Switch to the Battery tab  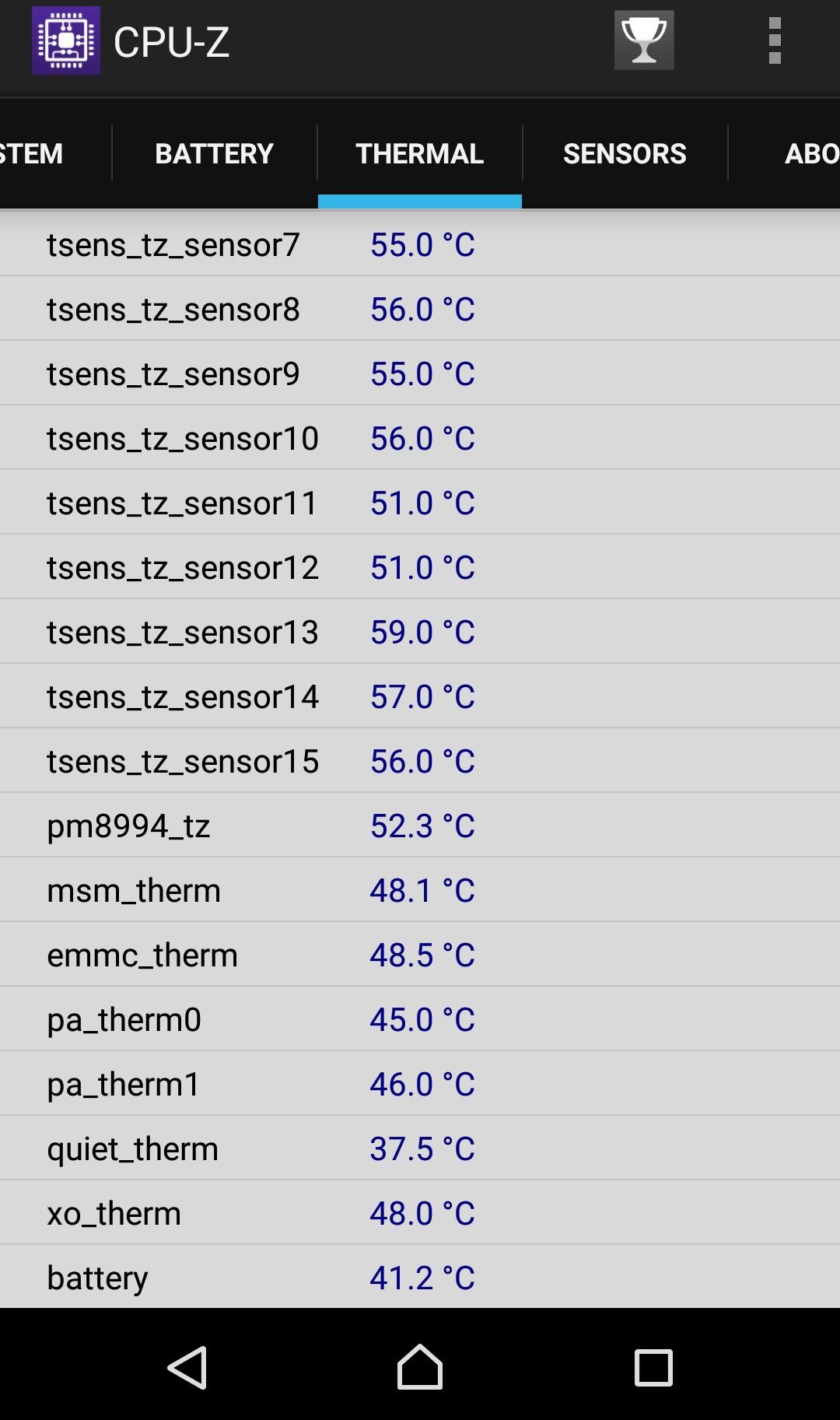215,153
